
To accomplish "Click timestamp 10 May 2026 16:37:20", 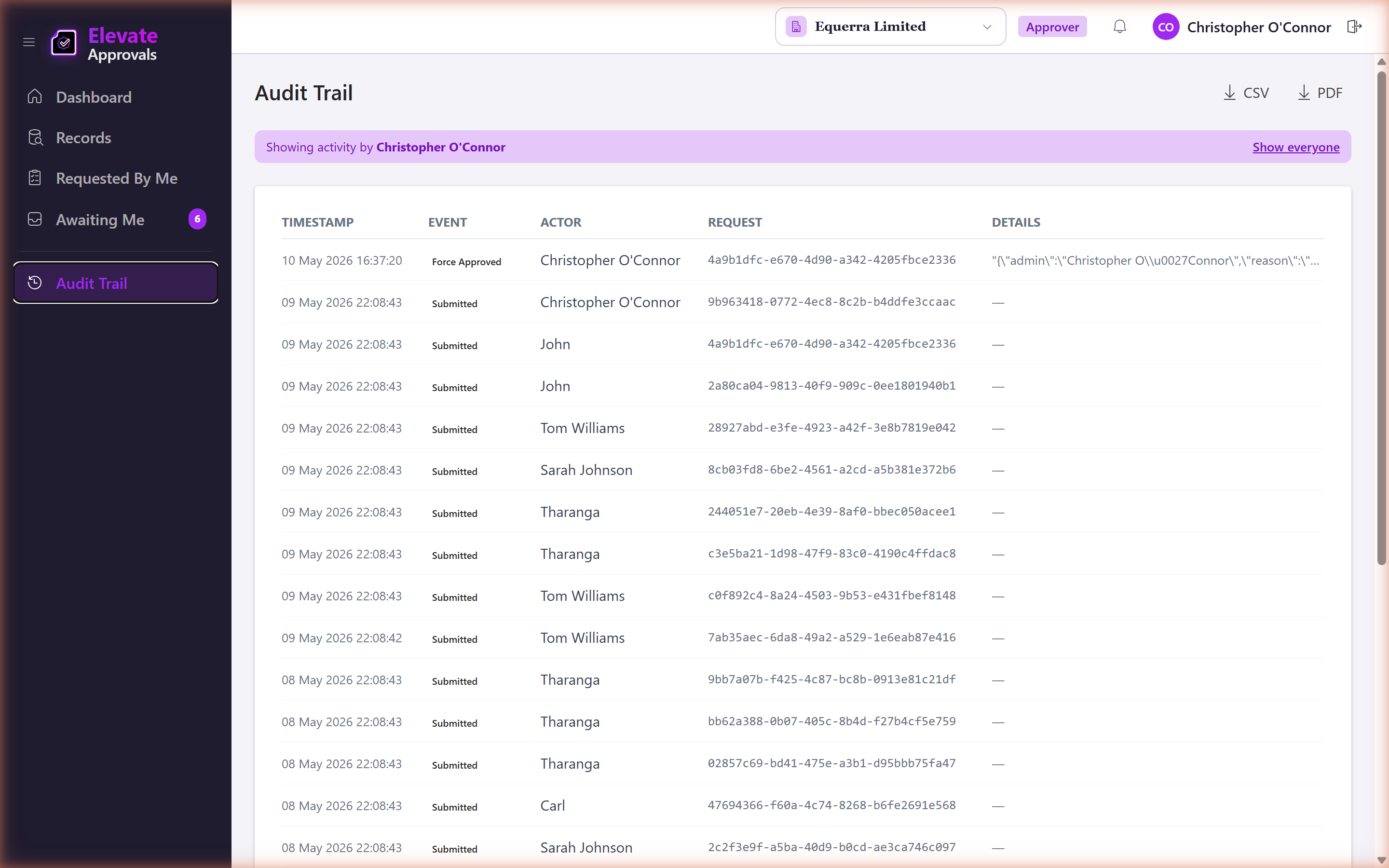I will tap(341, 260).
